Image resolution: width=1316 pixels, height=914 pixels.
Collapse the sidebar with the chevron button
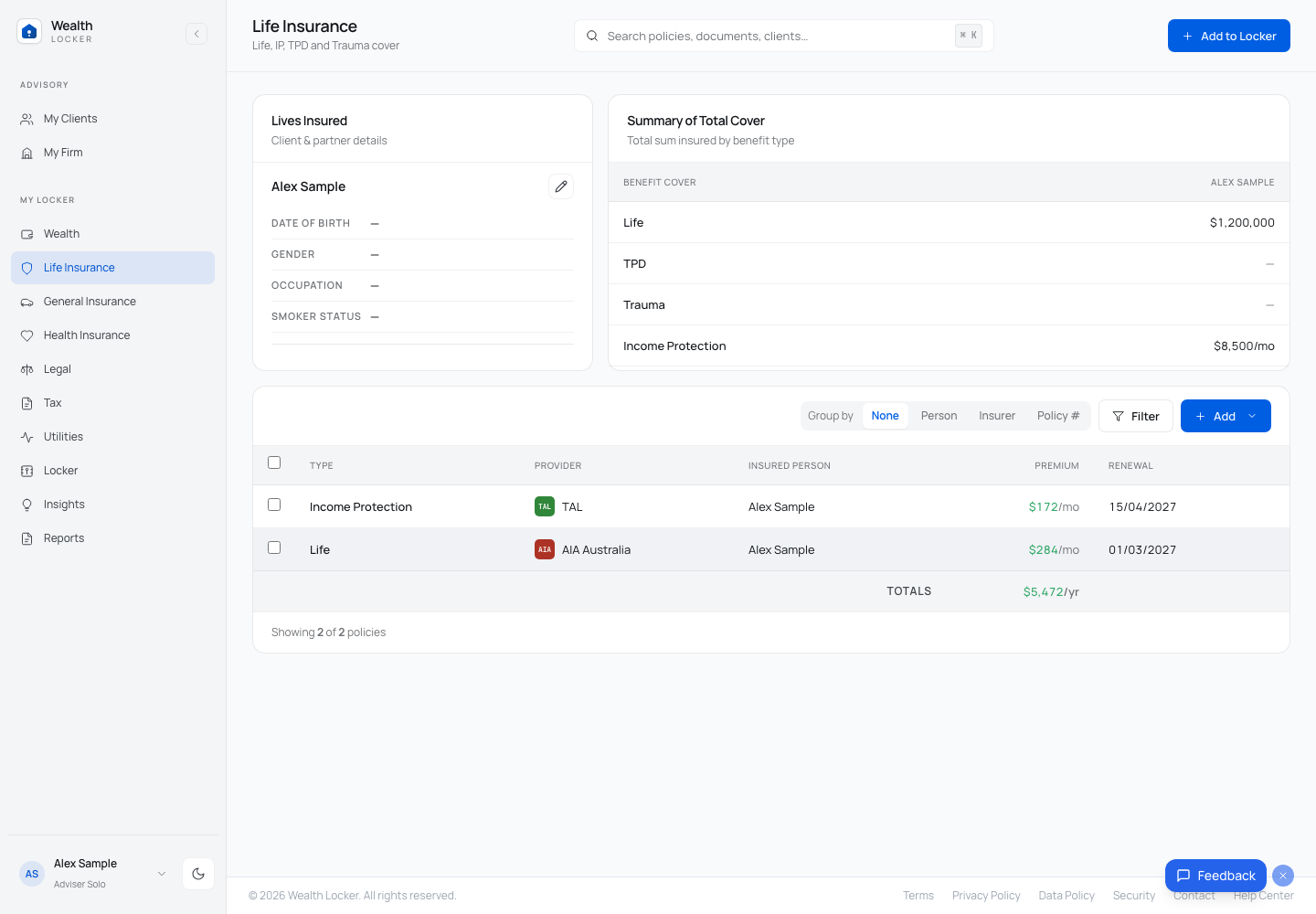point(196,34)
